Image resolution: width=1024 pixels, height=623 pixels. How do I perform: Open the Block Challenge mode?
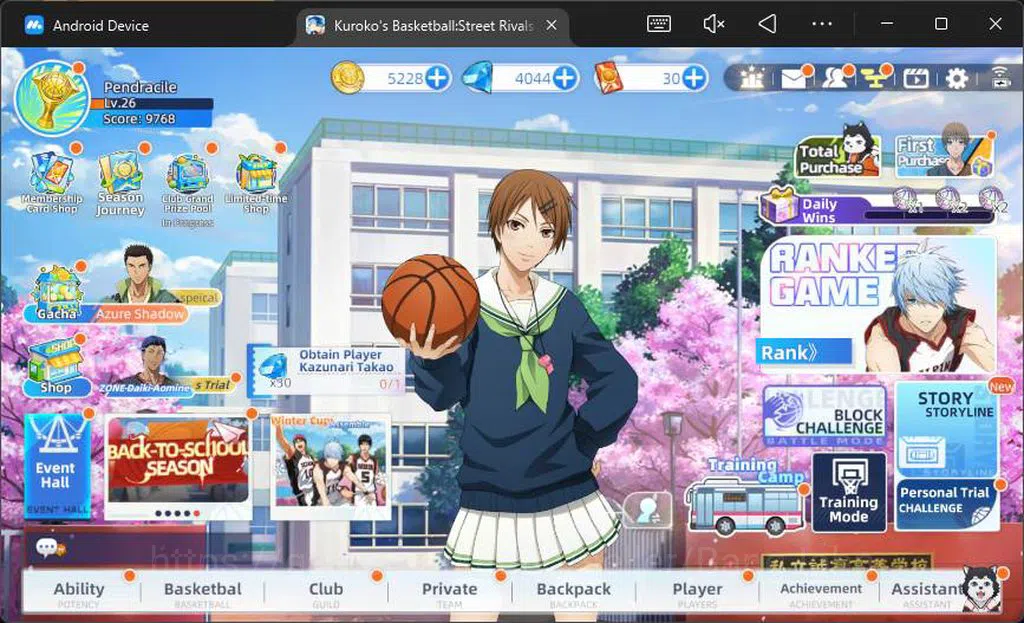[825, 416]
